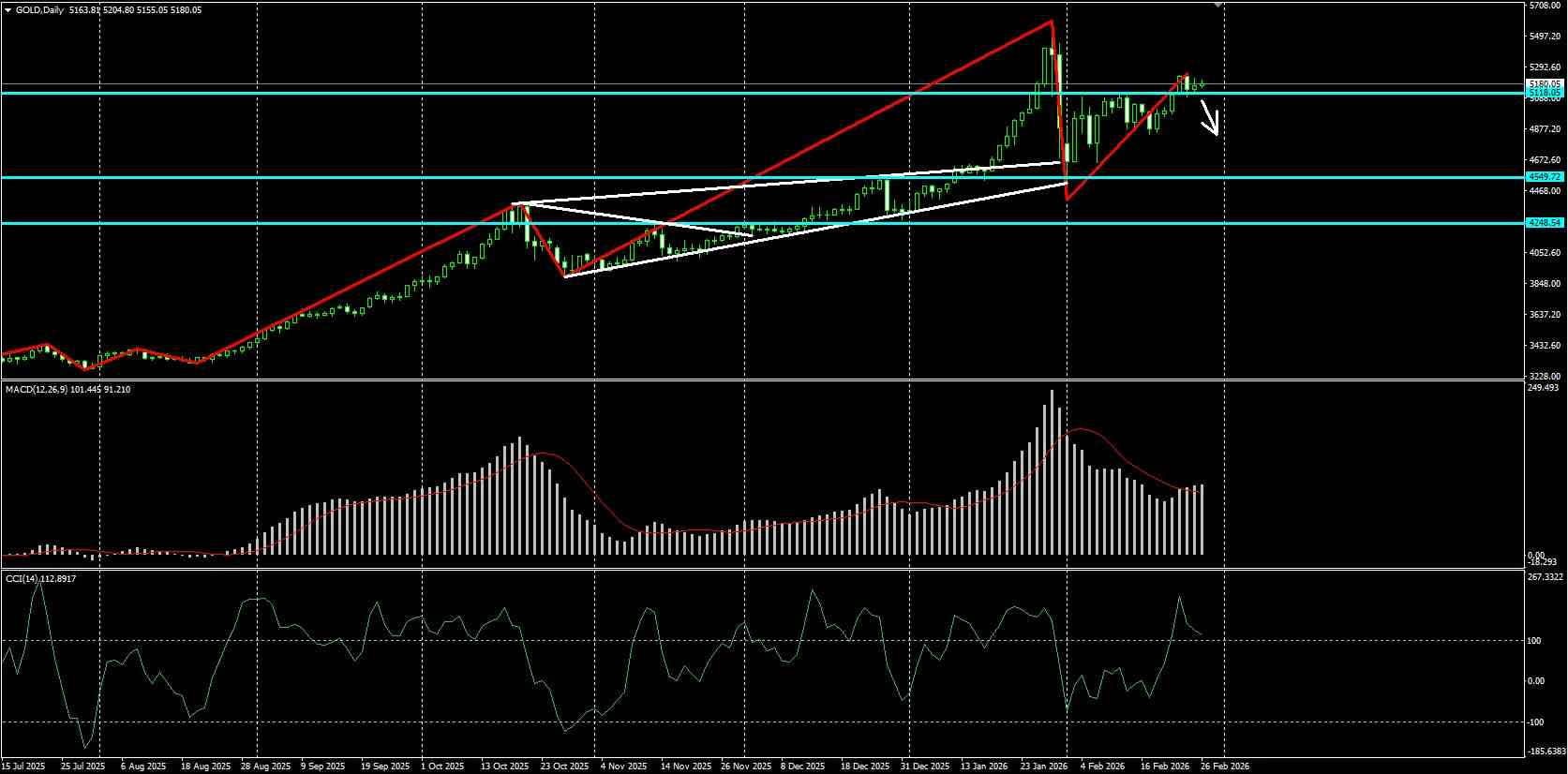
Task: Click the 13 Oct 2025 date label
Action: coord(505,767)
